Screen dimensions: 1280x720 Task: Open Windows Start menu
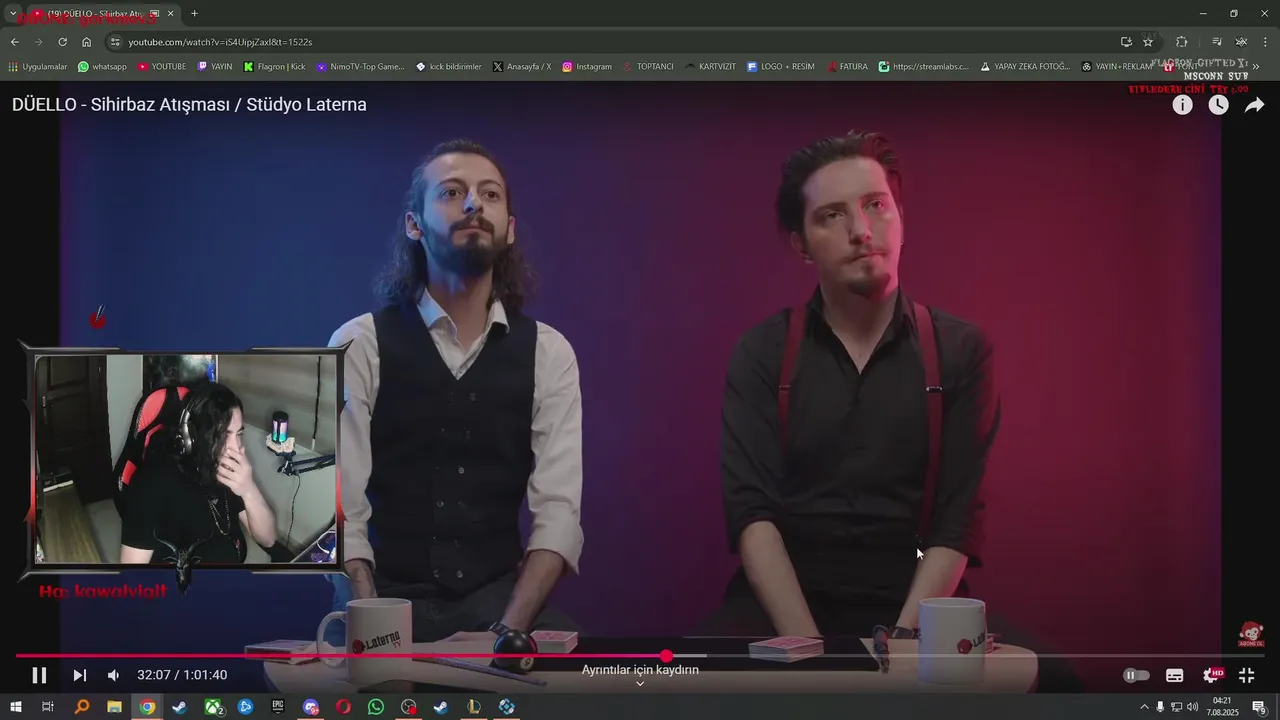[x=15, y=707]
